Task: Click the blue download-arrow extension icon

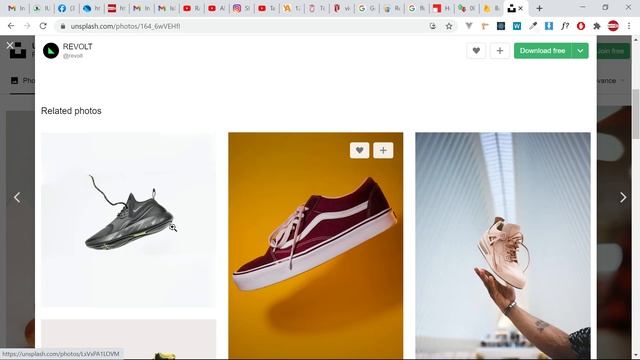Action: coord(549,26)
